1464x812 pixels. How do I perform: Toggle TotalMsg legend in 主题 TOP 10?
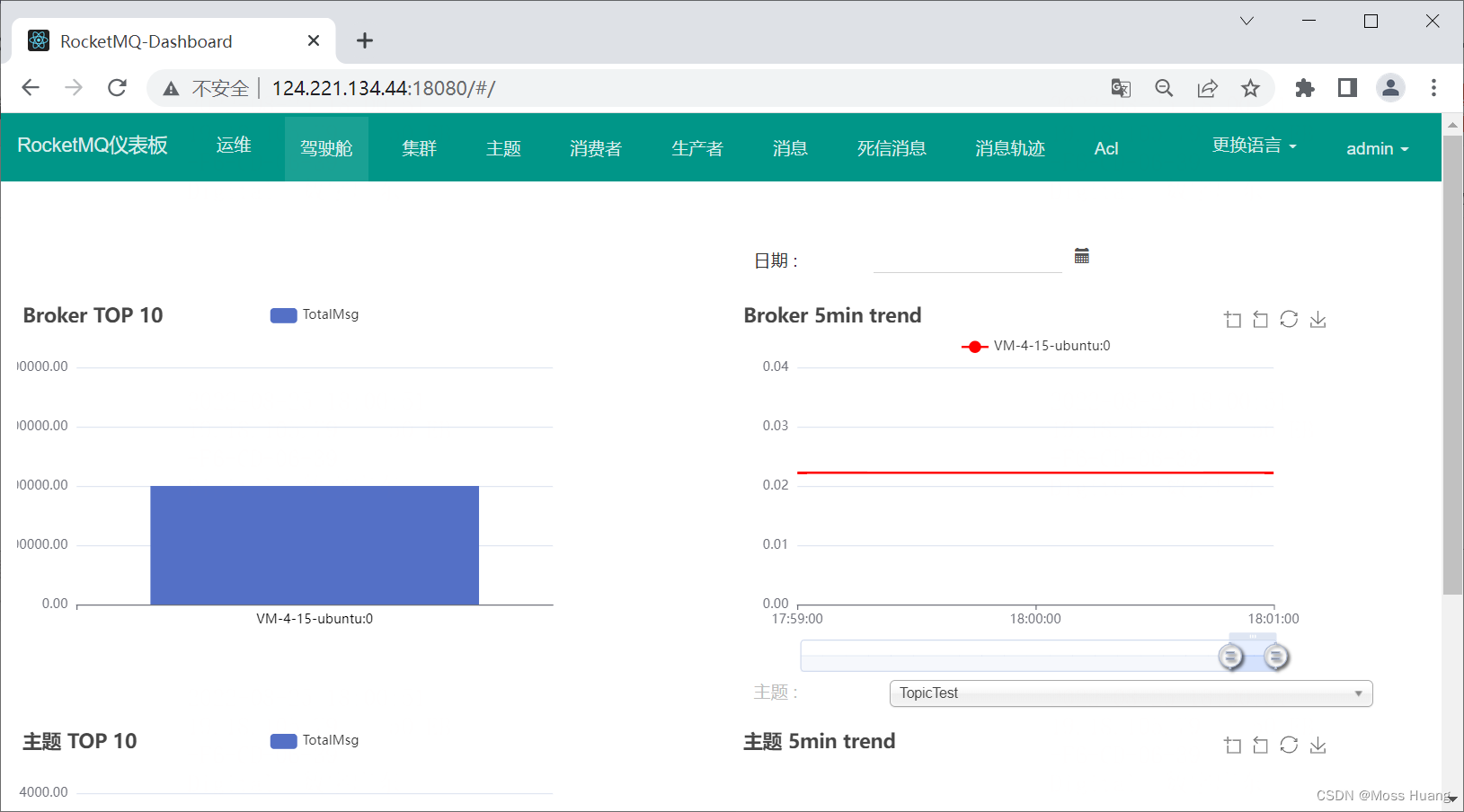coord(315,740)
